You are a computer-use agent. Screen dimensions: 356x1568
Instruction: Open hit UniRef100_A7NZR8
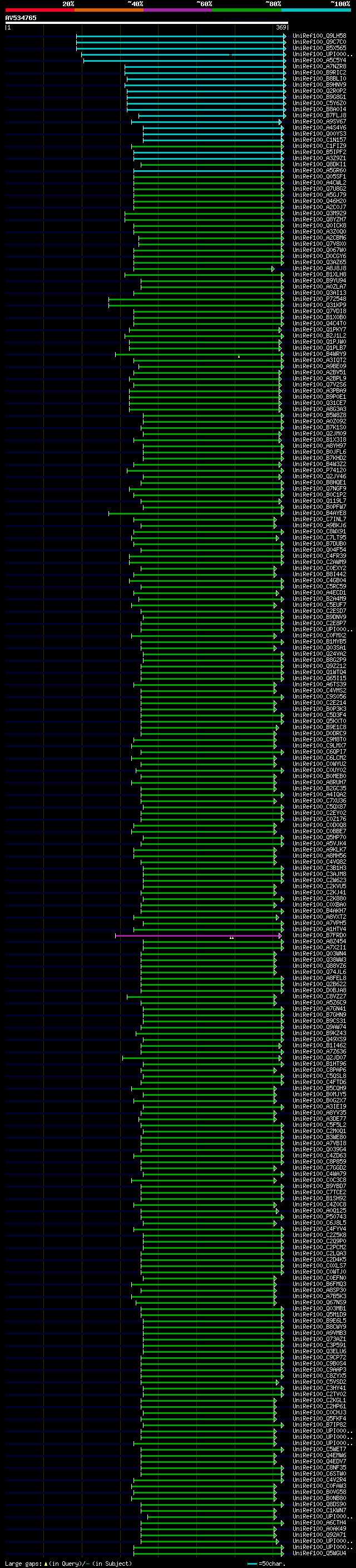tap(319, 66)
